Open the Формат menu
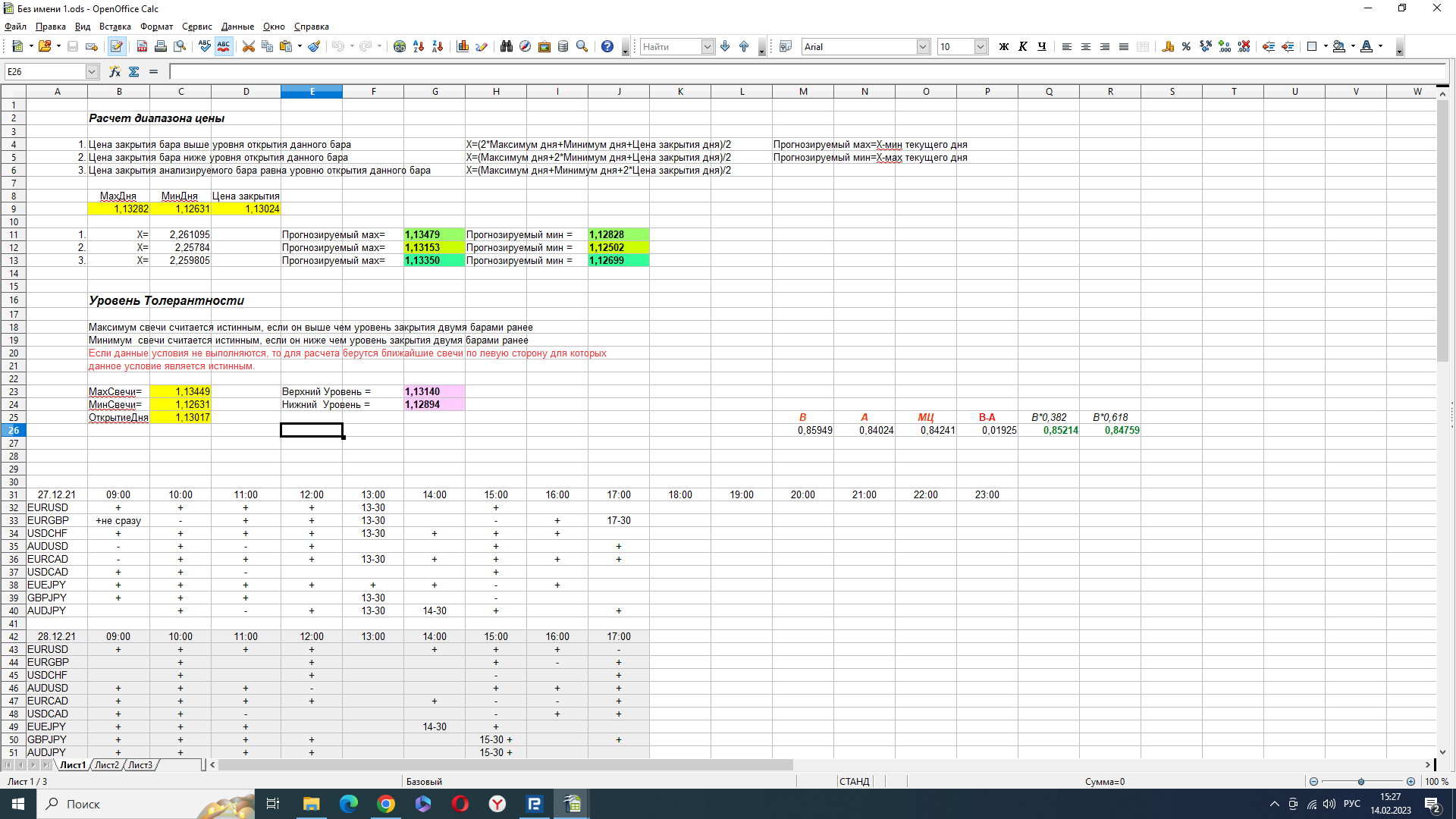This screenshot has height=819, width=1456. (x=157, y=27)
